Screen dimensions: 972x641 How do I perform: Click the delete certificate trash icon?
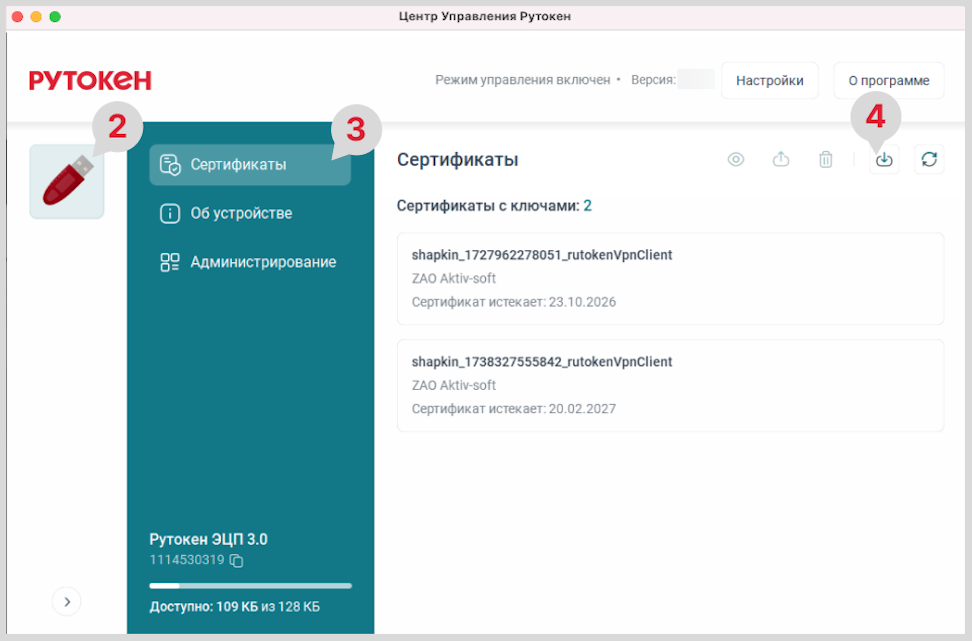click(825, 160)
